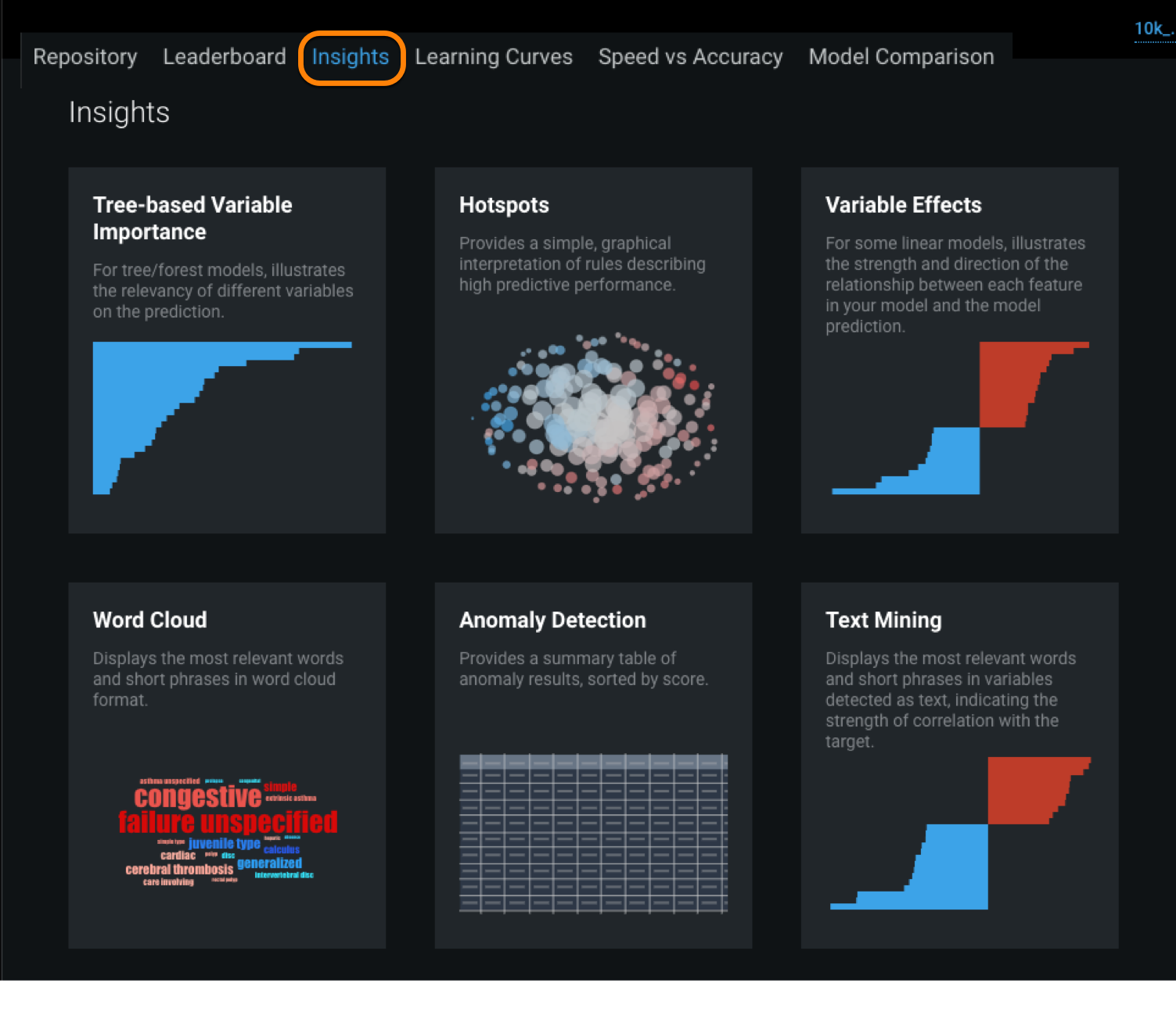Select the Insights tab
The width and height of the screenshot is (1176, 1012).
351,57
